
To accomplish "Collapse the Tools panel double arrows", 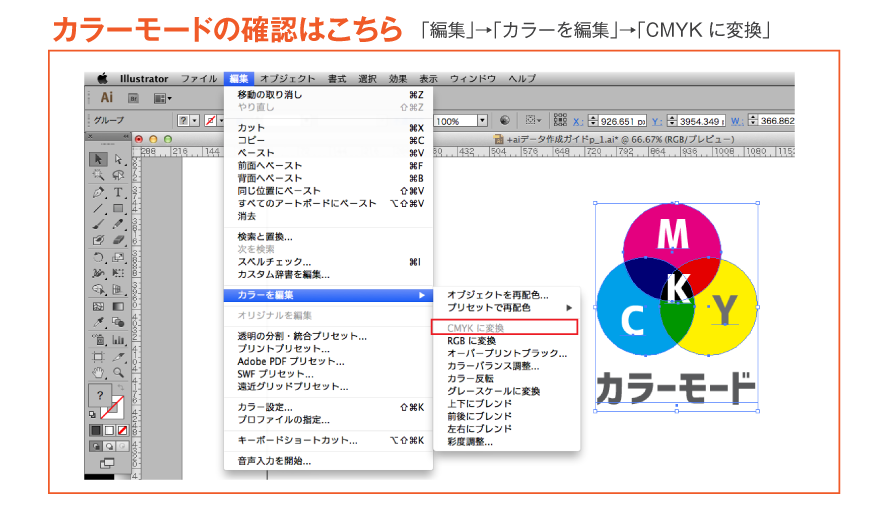I will 126,136.
